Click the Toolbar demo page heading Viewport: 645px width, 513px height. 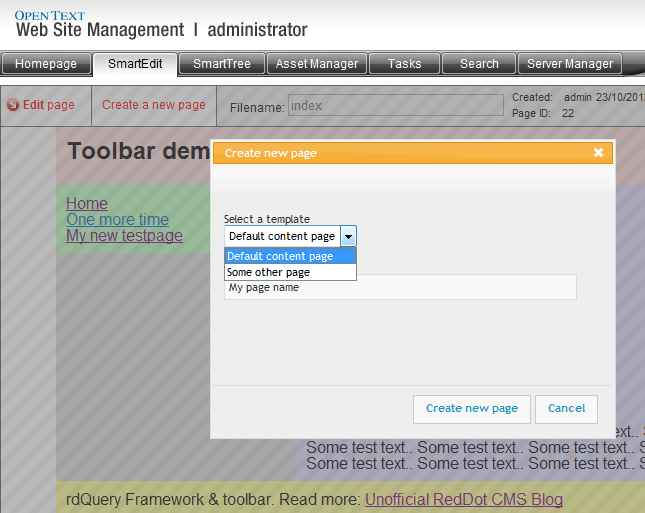pyautogui.click(x=139, y=151)
